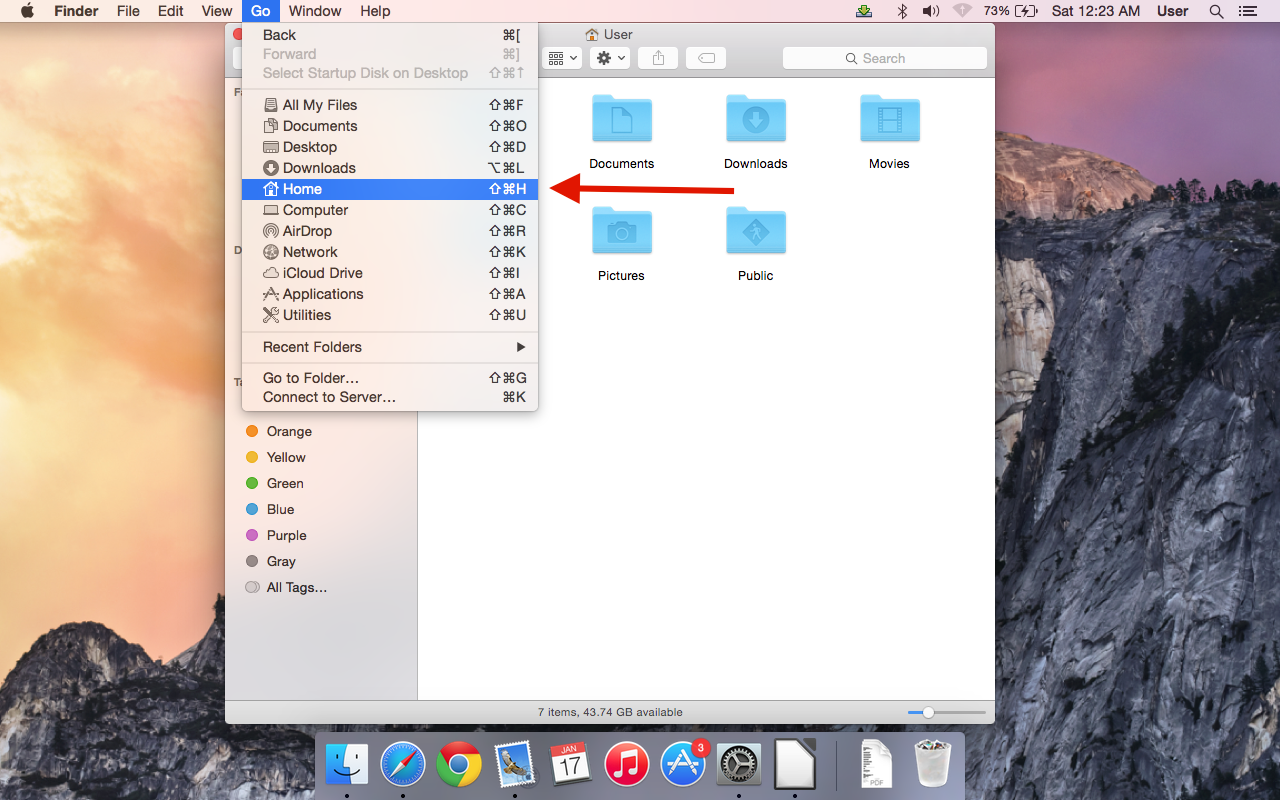This screenshot has height=800, width=1280.
Task: Open System Preferences from the Dock
Action: (739, 766)
